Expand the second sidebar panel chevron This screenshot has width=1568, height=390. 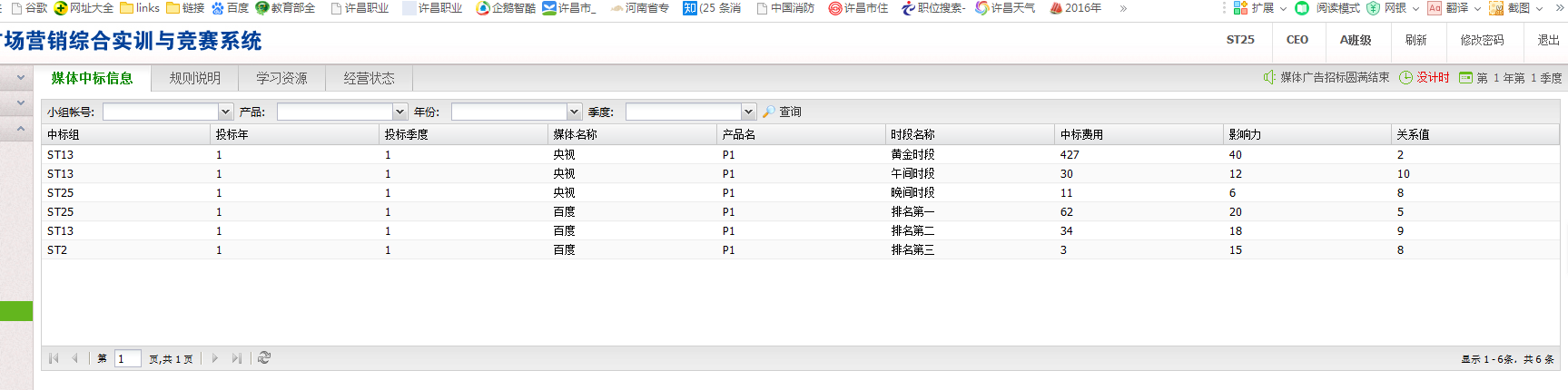[20, 103]
